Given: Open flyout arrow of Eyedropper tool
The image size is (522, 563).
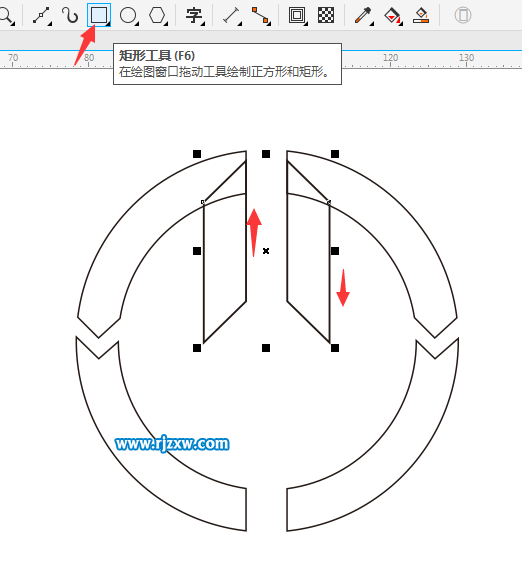Looking at the screenshot, I should (372, 24).
